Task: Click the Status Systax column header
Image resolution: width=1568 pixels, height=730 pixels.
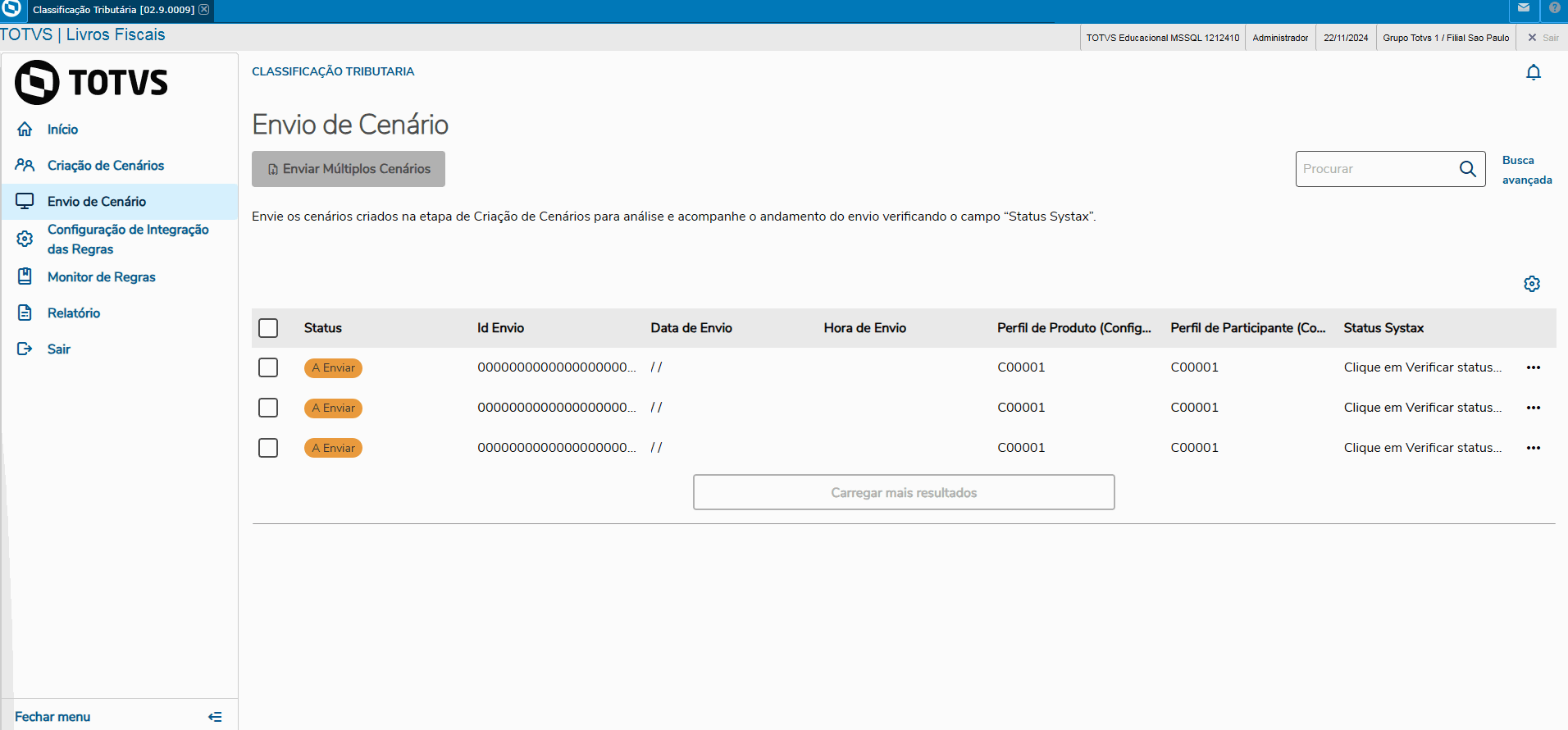Action: [x=1384, y=328]
